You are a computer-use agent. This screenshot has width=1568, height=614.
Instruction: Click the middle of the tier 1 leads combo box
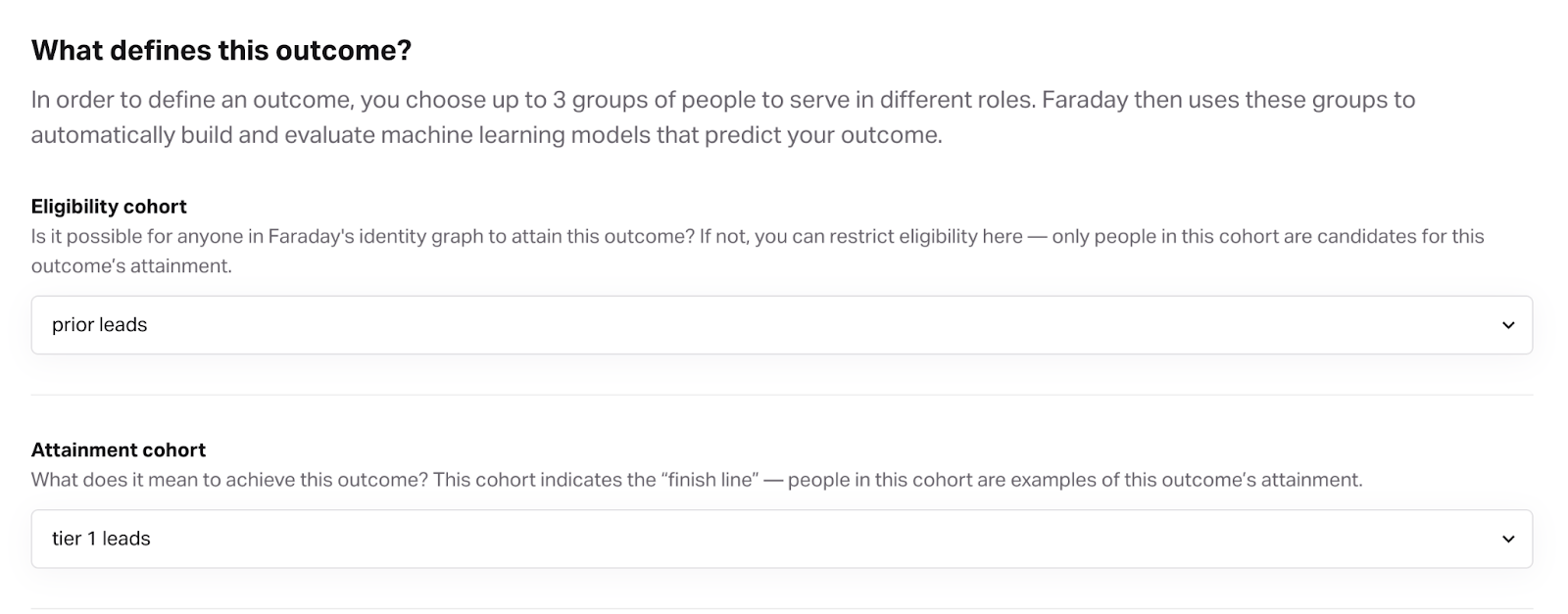click(781, 539)
